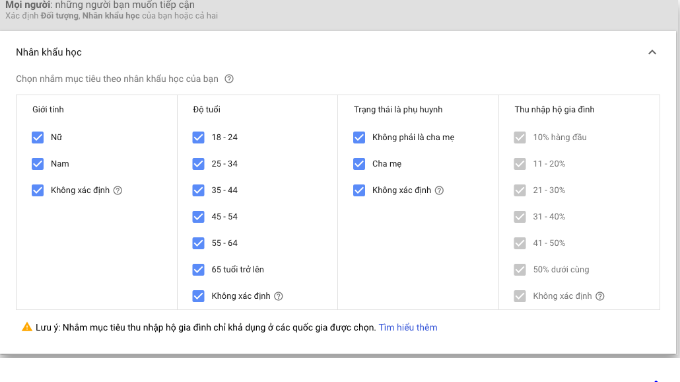Open the Tìm hiểu thêm link

tap(408, 327)
